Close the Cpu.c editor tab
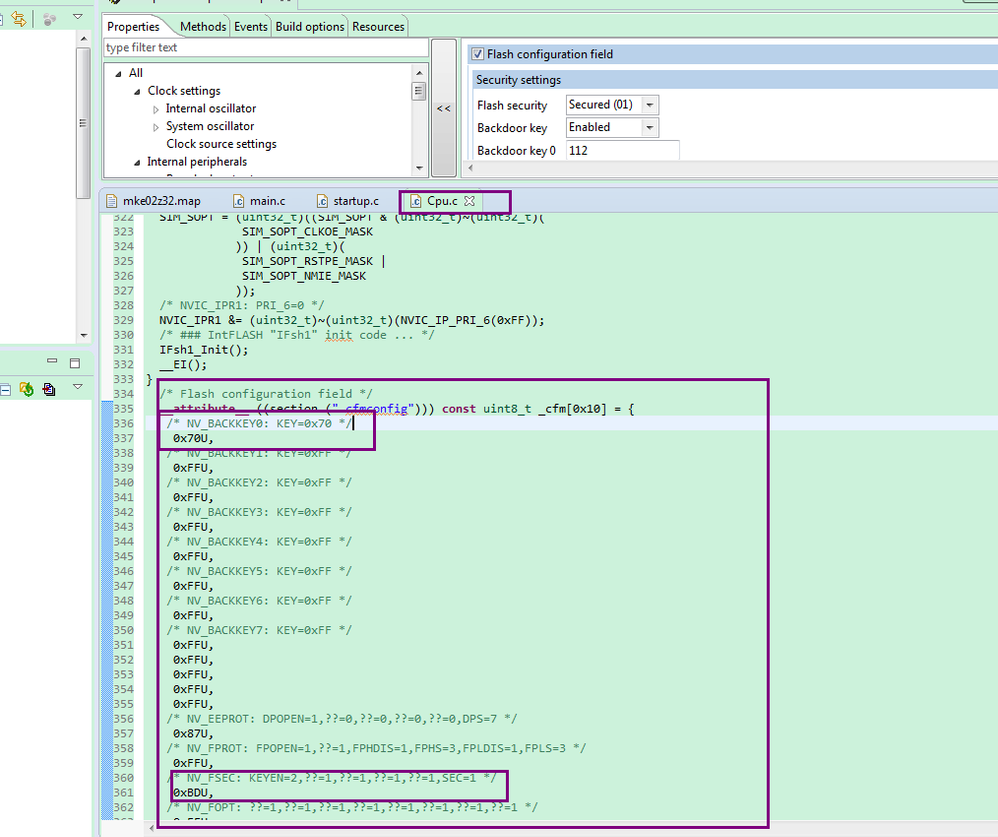The image size is (998, 837). pyautogui.click(x=470, y=200)
